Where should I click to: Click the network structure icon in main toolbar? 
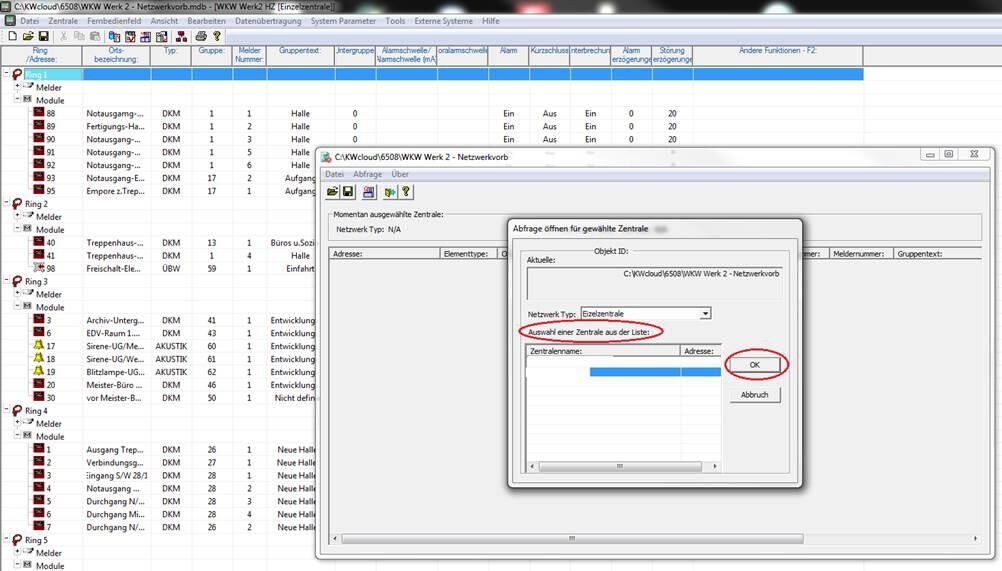click(182, 36)
